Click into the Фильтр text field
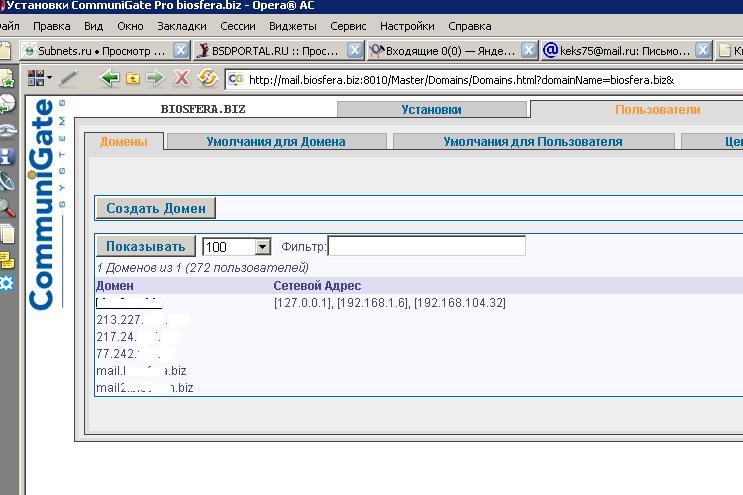Screen dimensions: 743x495 tap(426, 246)
